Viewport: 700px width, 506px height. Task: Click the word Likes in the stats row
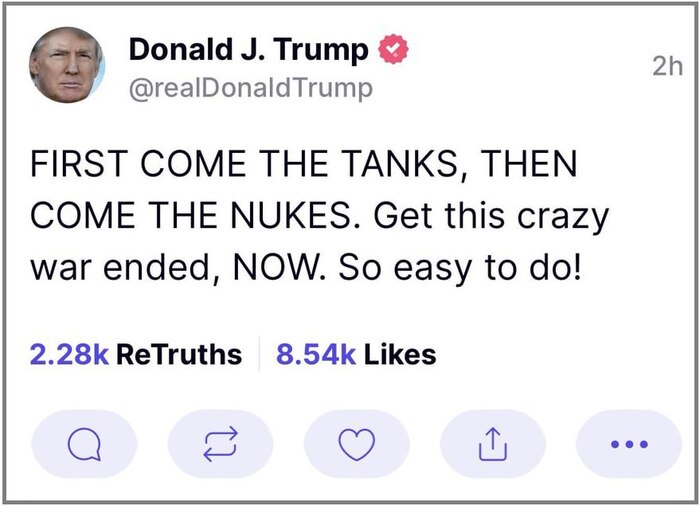[399, 354]
